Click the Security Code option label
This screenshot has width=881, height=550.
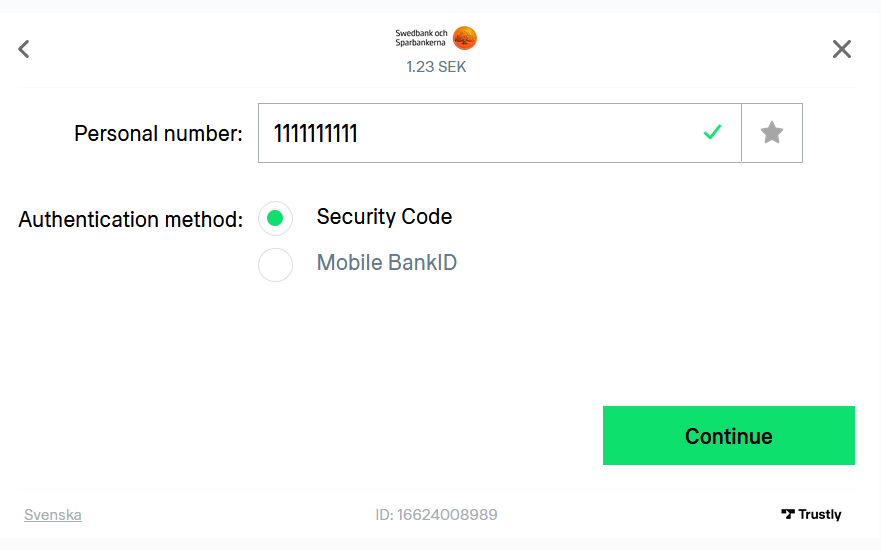pyautogui.click(x=384, y=217)
